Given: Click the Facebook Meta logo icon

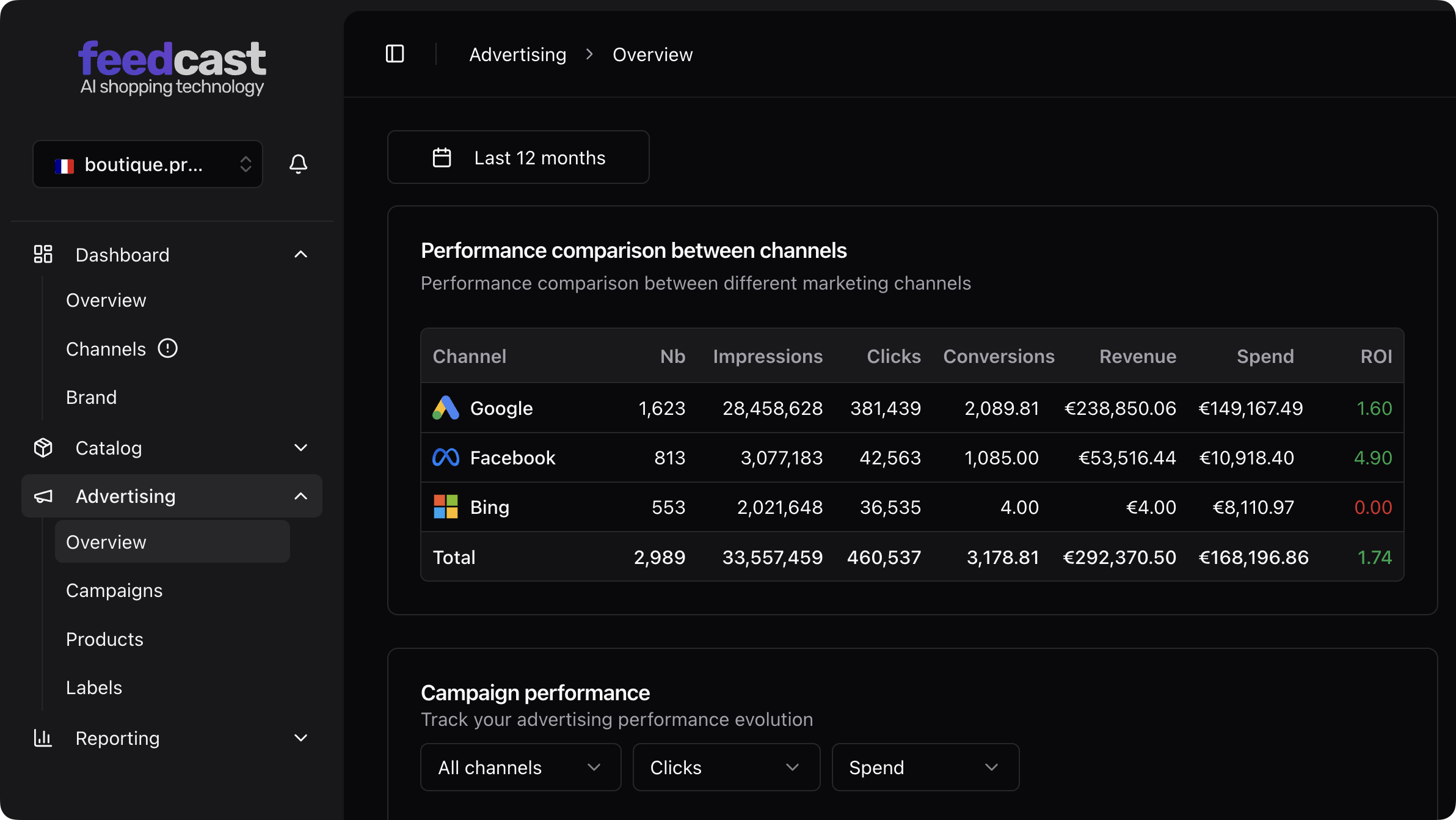Looking at the screenshot, I should pyautogui.click(x=445, y=457).
